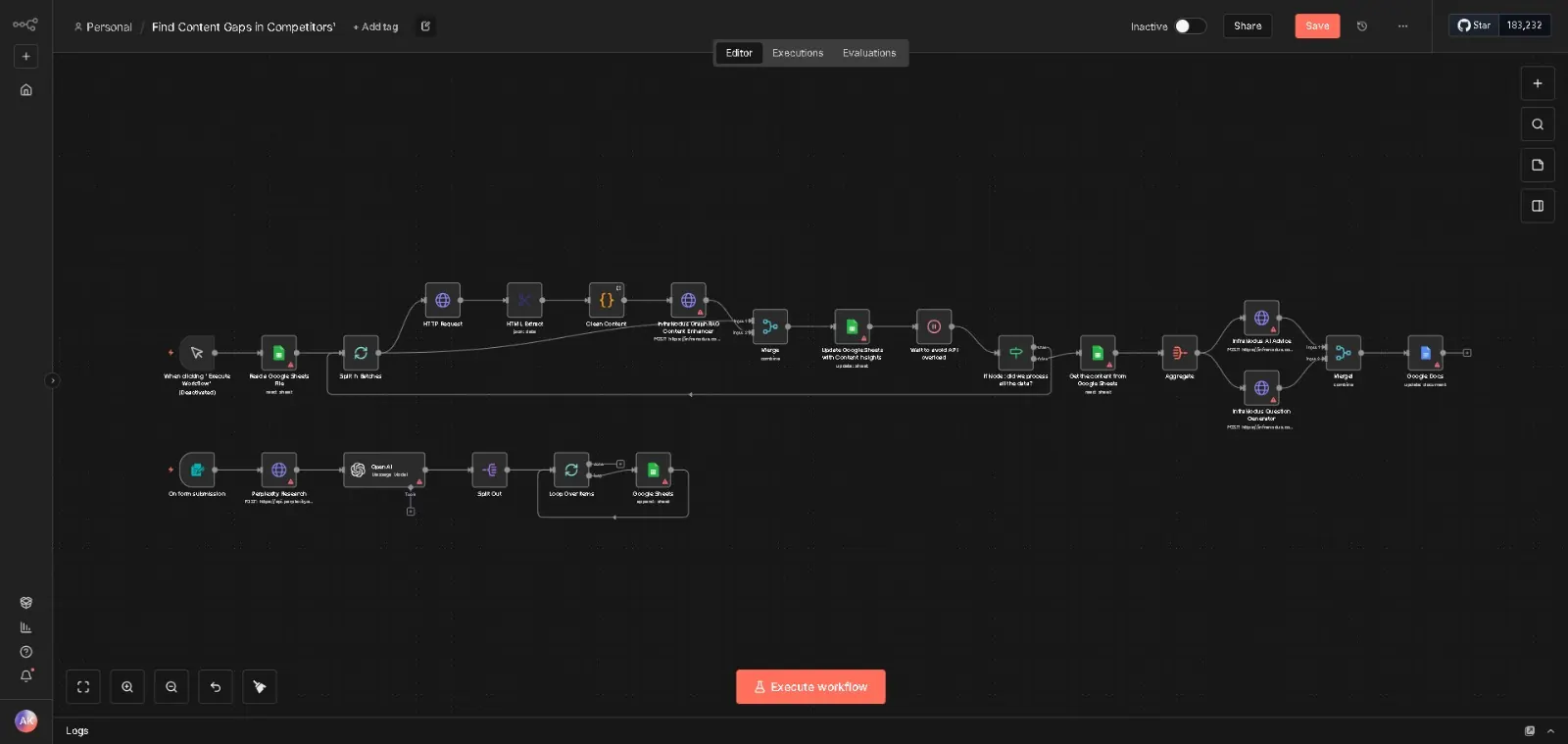Open the HTTP Request node

point(442,300)
